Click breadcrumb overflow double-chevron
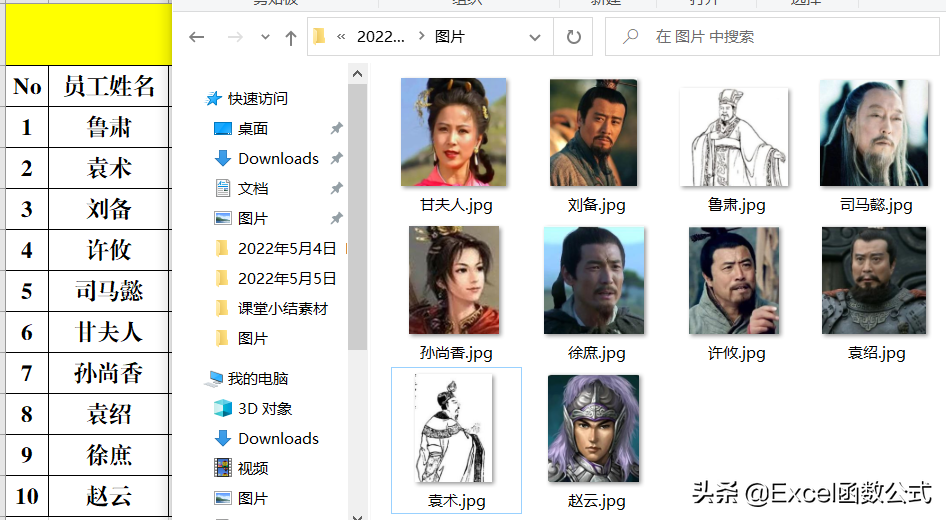Image resolution: width=946 pixels, height=520 pixels. click(341, 37)
